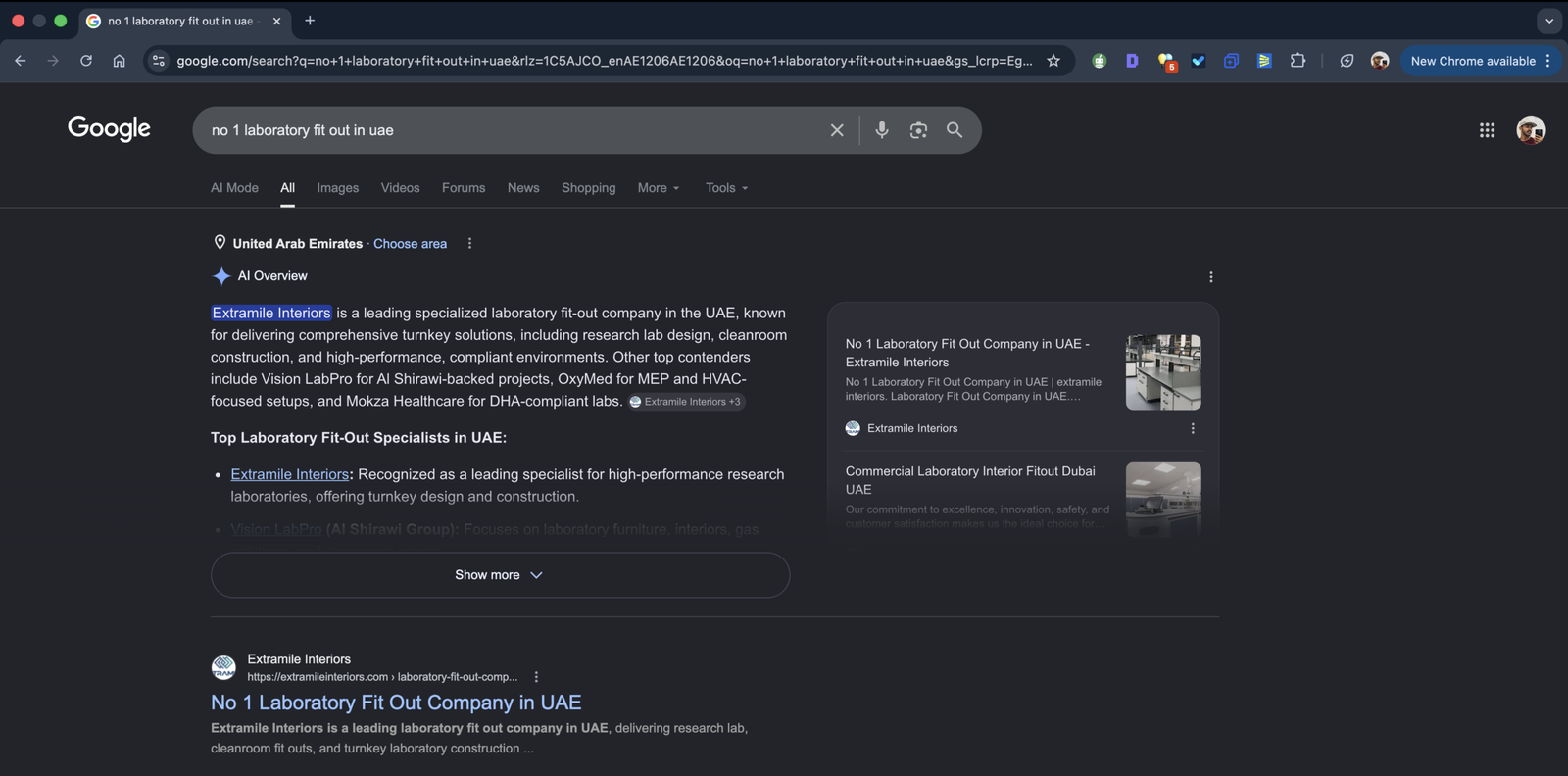1568x776 pixels.
Task: Search by image with Google Lens icon
Action: point(918,130)
